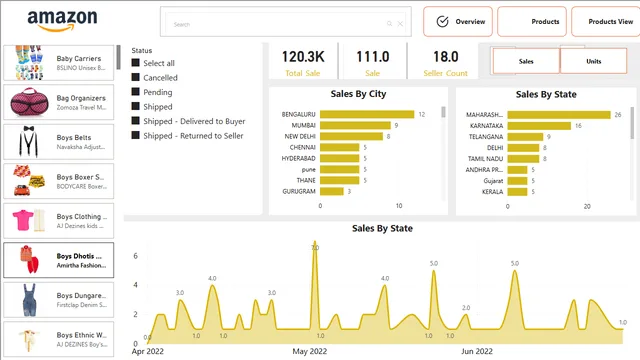Screen dimensions: 640x360
Task: Click the product list scrollbar
Action: [x=118, y=57]
